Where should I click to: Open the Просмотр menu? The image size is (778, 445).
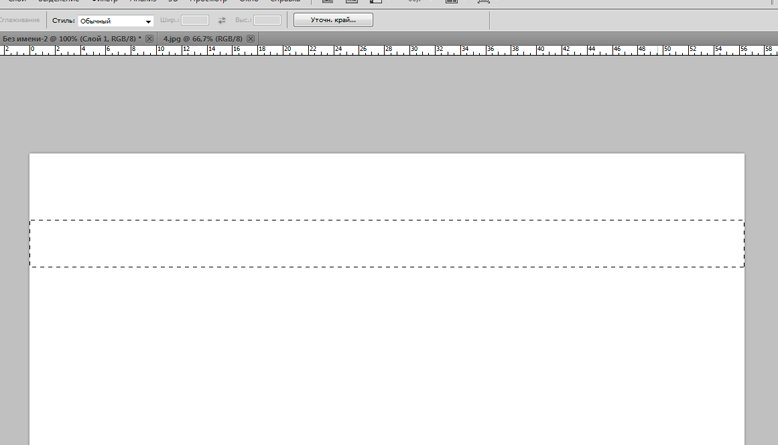[208, 1]
